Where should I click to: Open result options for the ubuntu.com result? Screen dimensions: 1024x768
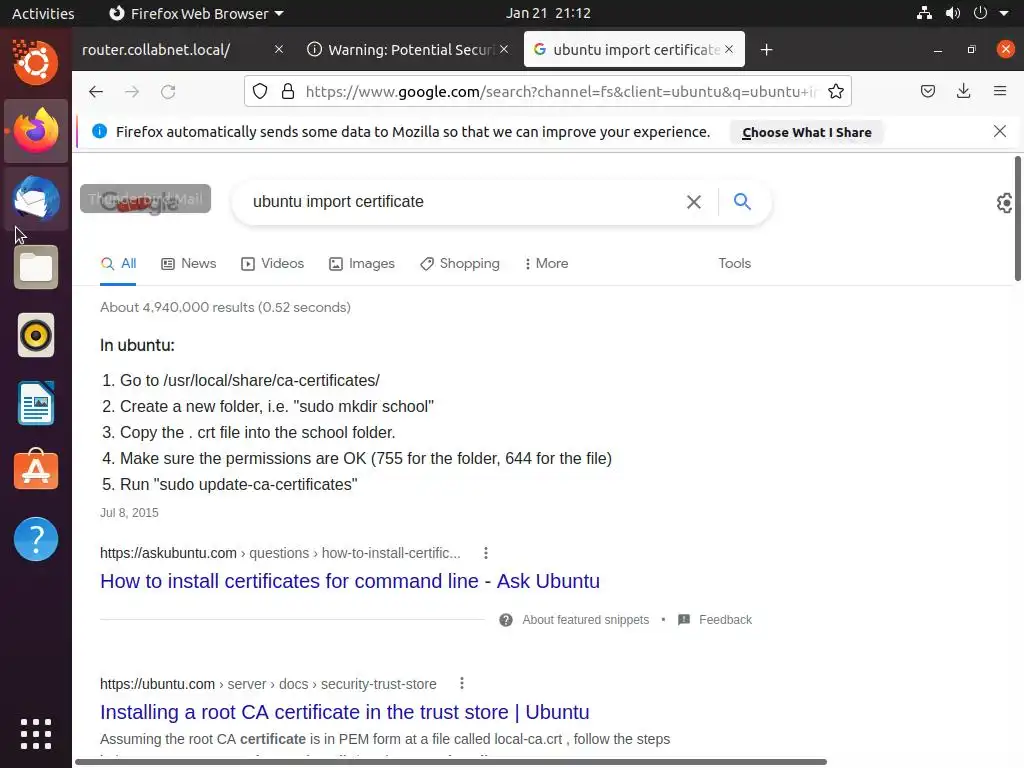click(x=462, y=683)
